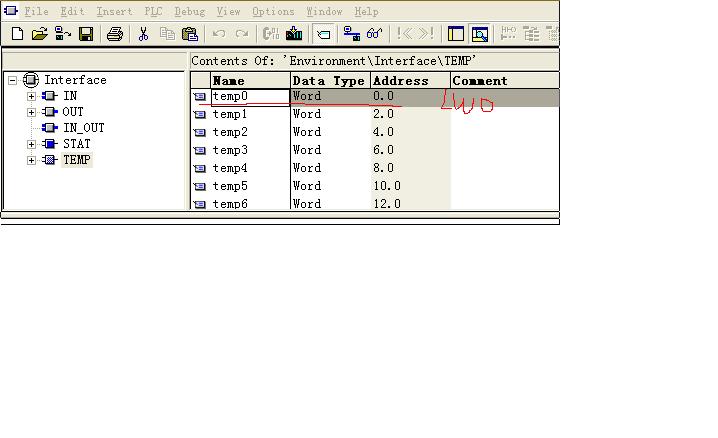Image resolution: width=718 pixels, height=438 pixels.
Task: Click the Word data type of temp1
Action: (330, 114)
